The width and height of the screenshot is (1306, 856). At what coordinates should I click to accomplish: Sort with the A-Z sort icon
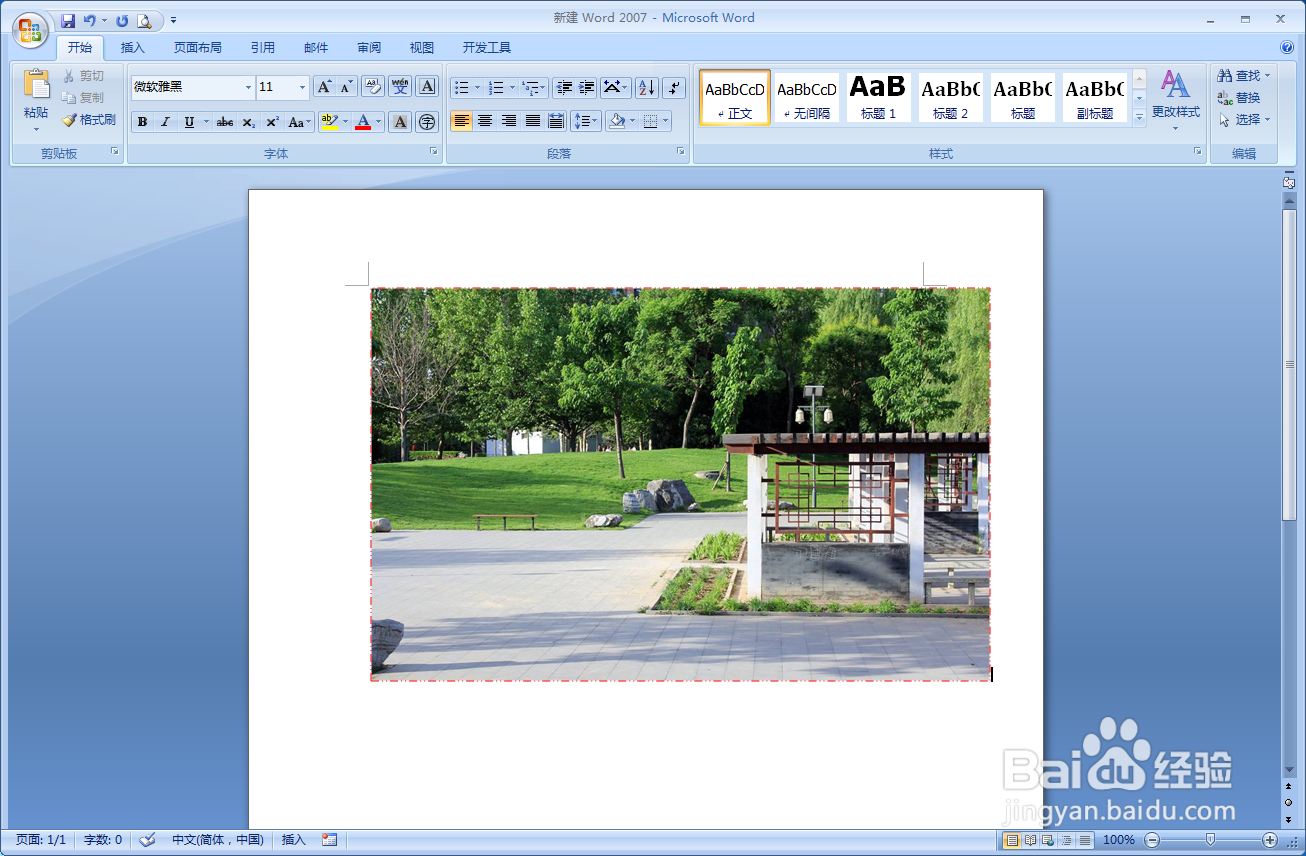[x=646, y=88]
